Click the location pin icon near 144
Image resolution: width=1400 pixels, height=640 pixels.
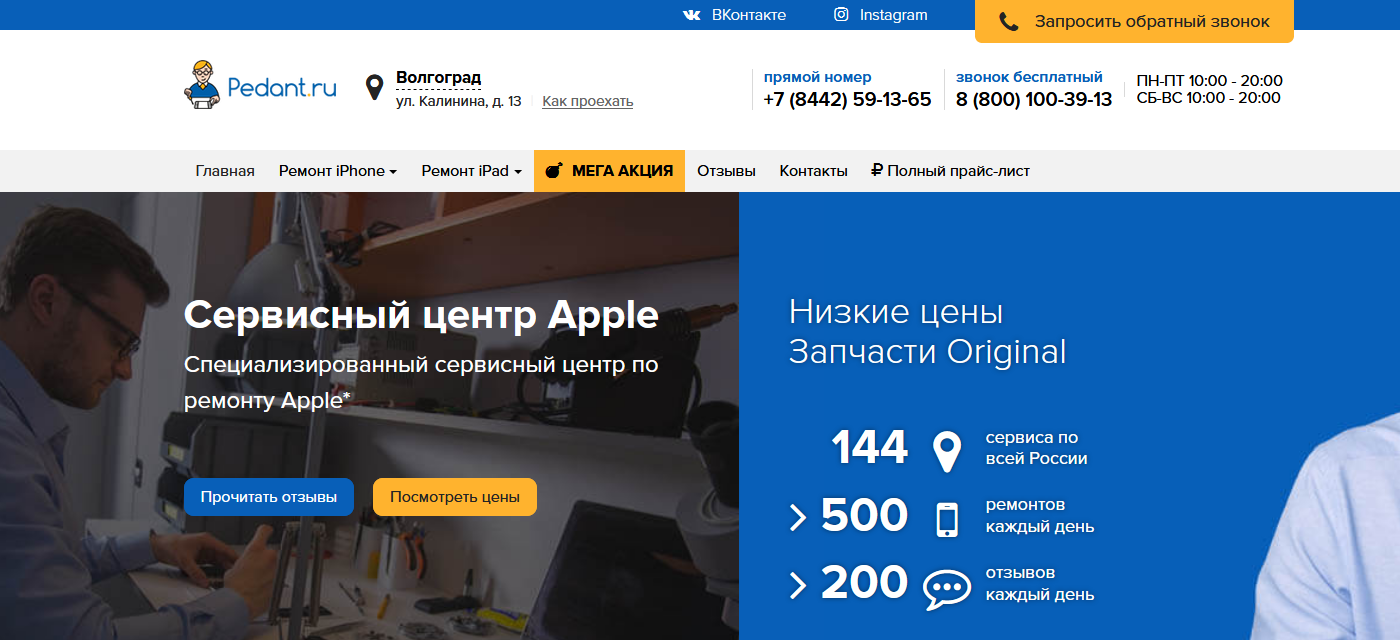coord(946,452)
